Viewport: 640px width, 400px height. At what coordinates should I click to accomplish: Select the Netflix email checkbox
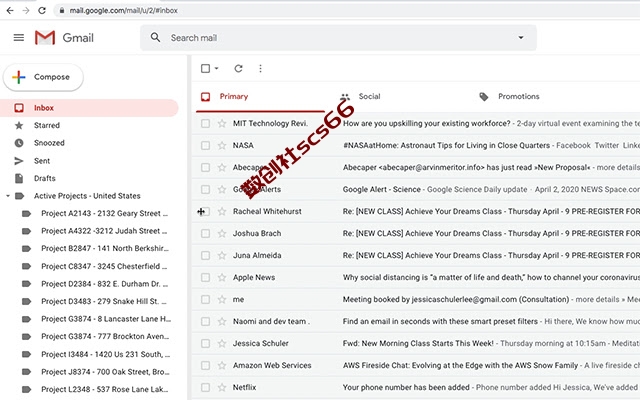pyautogui.click(x=205, y=387)
